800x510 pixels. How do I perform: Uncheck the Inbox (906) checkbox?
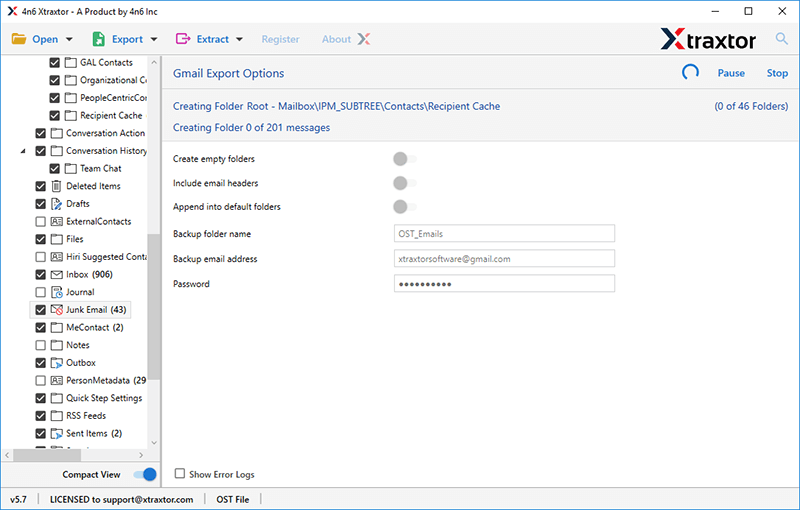[x=40, y=274]
